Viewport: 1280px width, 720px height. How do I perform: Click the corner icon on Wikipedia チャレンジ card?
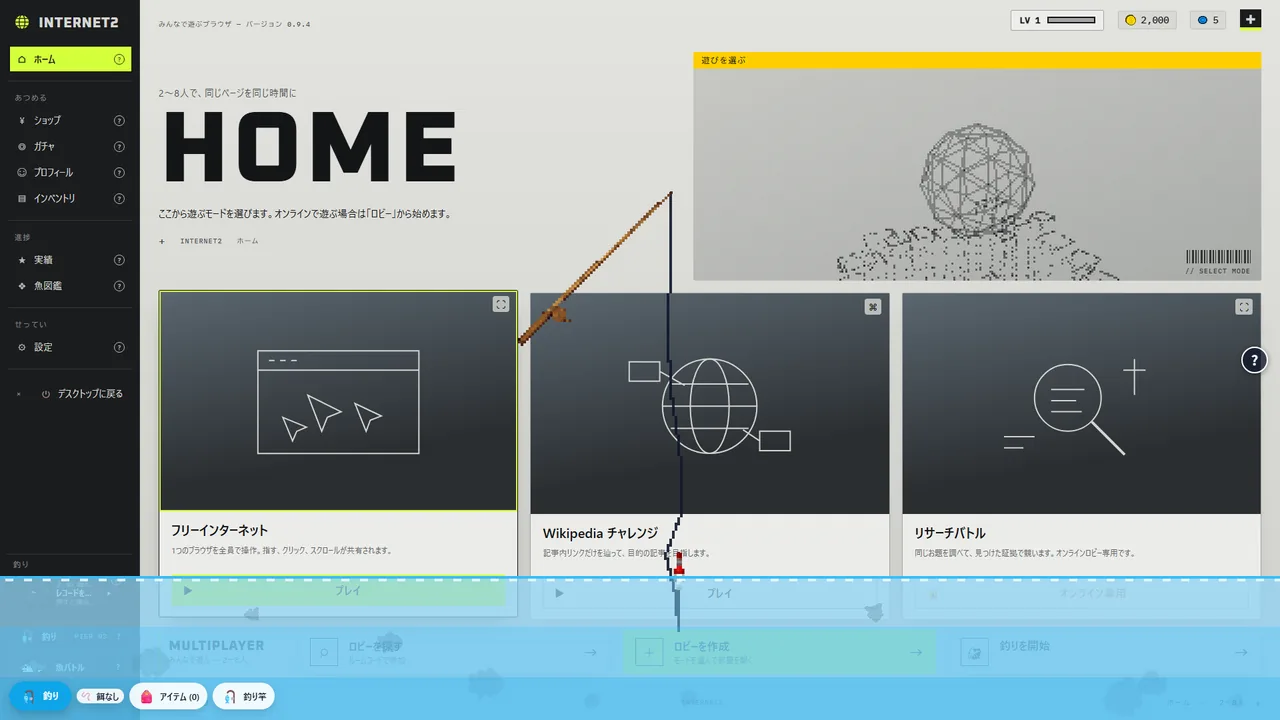pos(873,307)
